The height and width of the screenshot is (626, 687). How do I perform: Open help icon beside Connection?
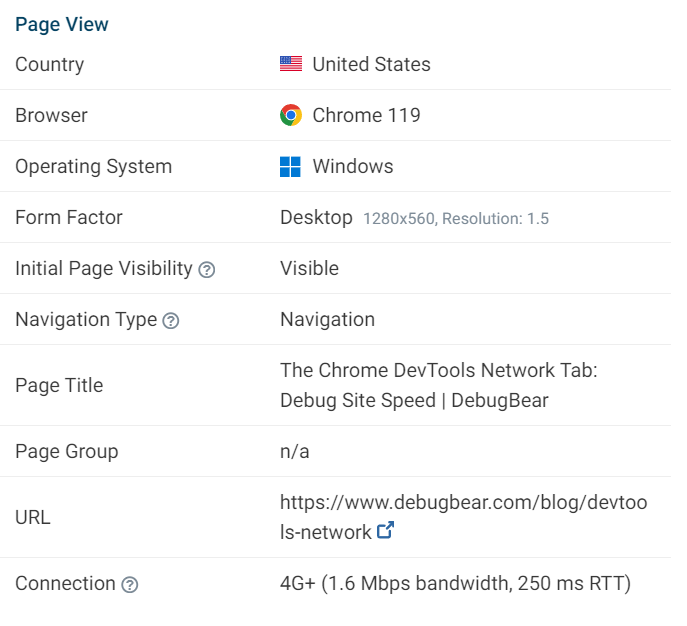pyautogui.click(x=130, y=585)
